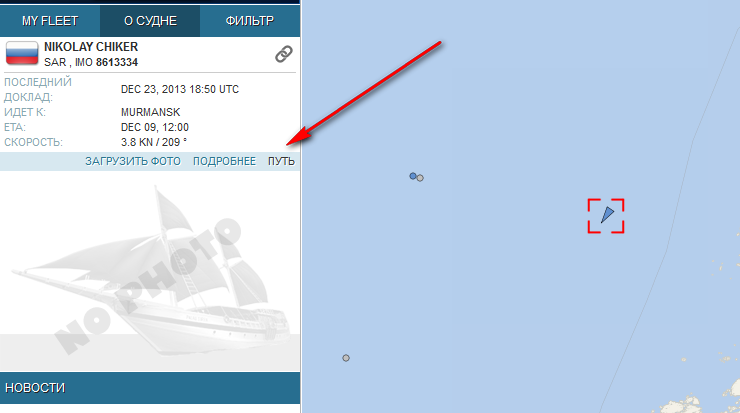Click the IMO number 8613334
This screenshot has height=413, width=740.
tap(117, 62)
